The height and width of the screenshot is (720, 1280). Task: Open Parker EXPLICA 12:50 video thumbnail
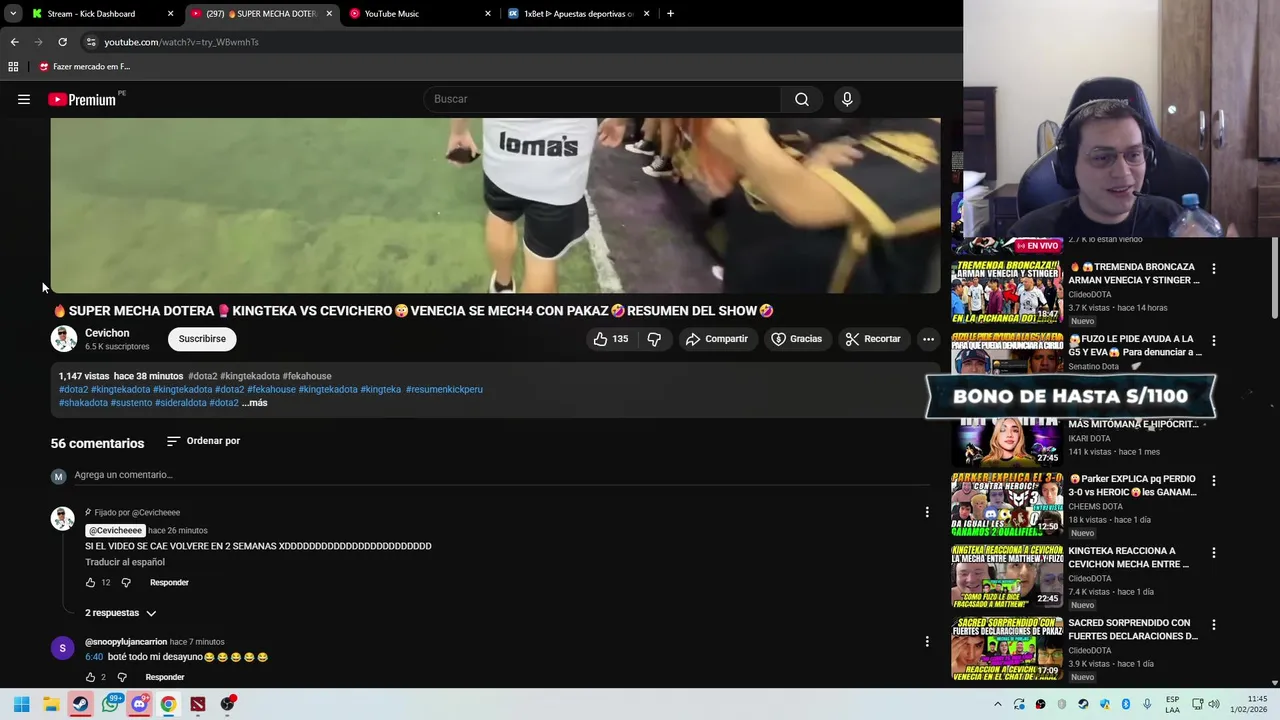pos(1006,503)
